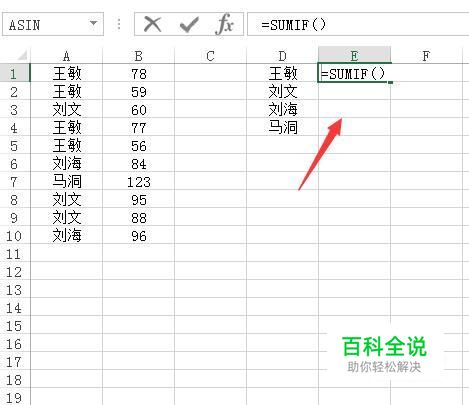Click cell B6 with value 84
The width and height of the screenshot is (469, 405).
tap(138, 163)
